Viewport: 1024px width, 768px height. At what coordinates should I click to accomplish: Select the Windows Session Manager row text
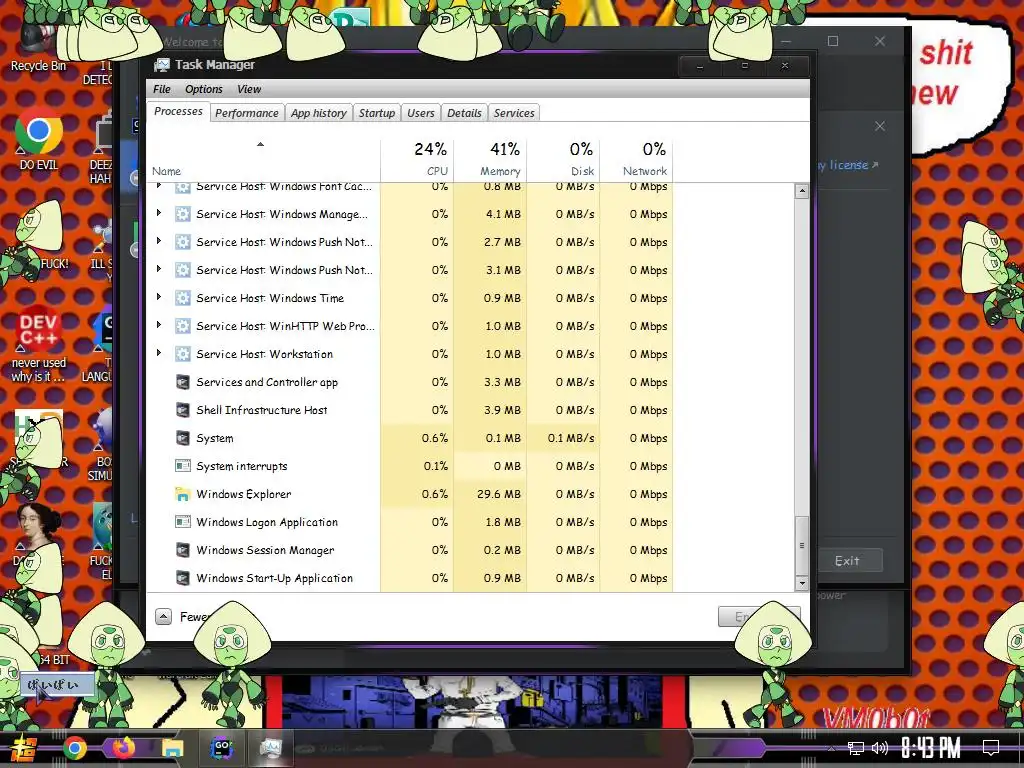click(x=265, y=551)
